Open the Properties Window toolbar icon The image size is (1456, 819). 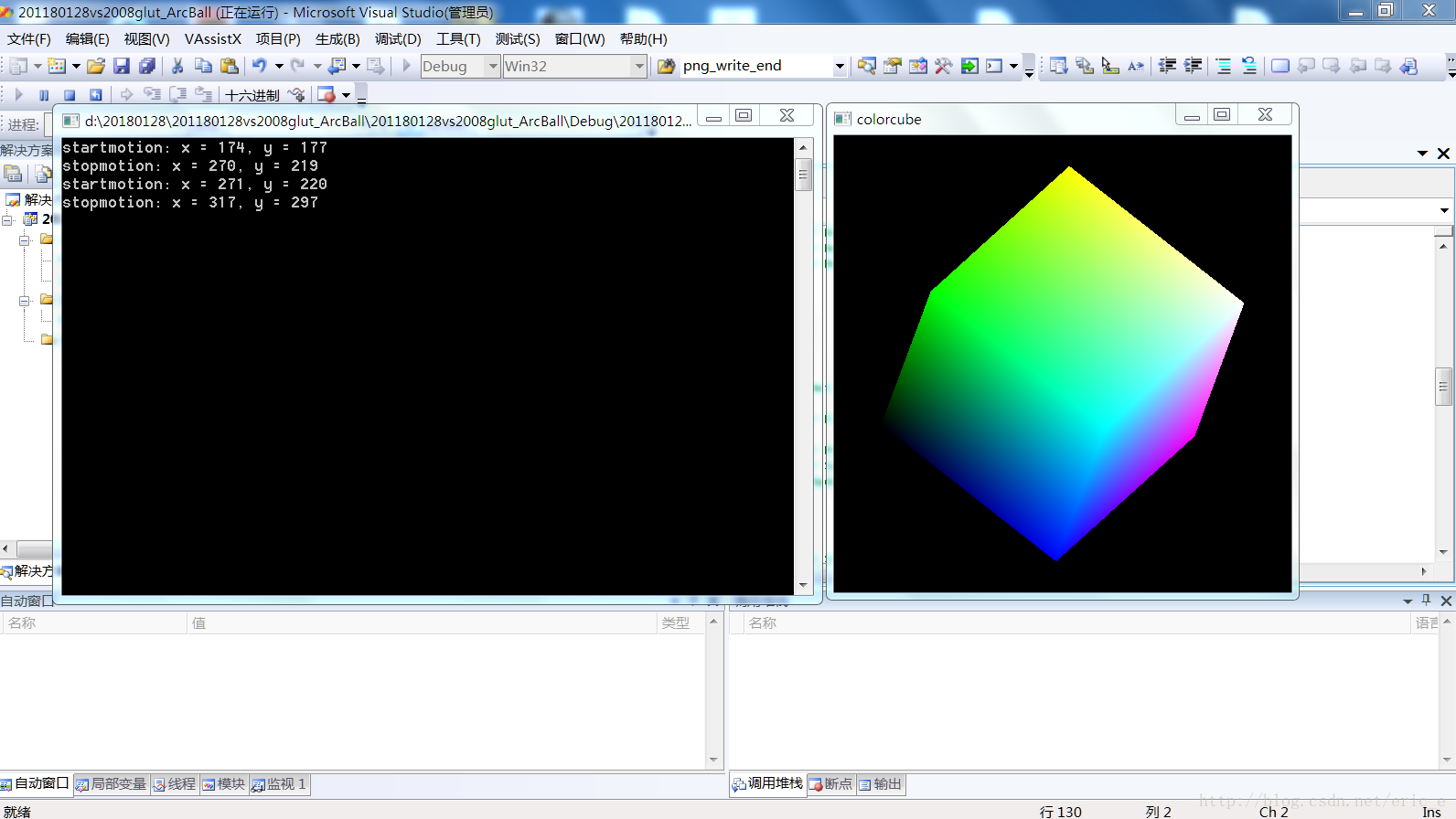[x=893, y=66]
